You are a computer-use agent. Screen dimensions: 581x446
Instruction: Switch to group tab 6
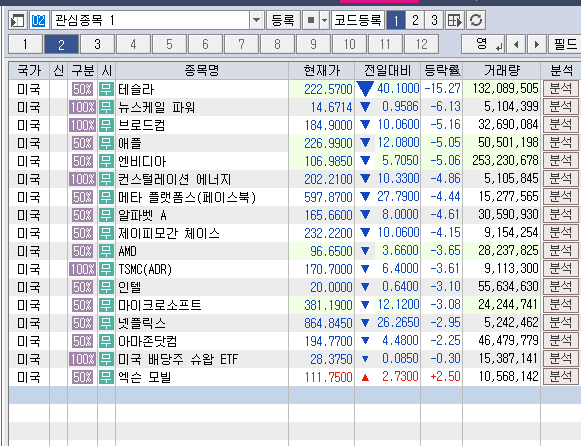205,44
